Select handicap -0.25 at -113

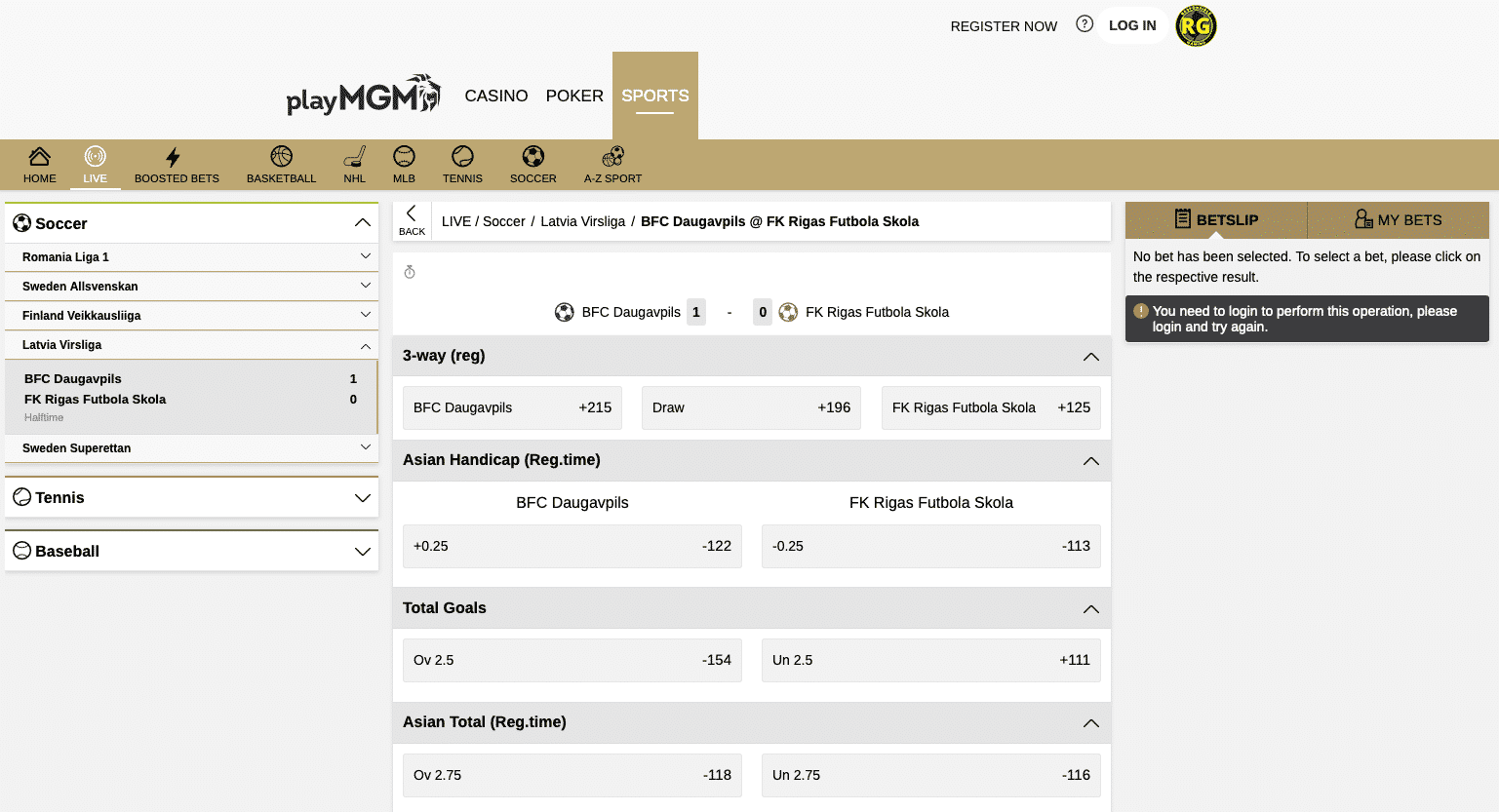tap(931, 546)
